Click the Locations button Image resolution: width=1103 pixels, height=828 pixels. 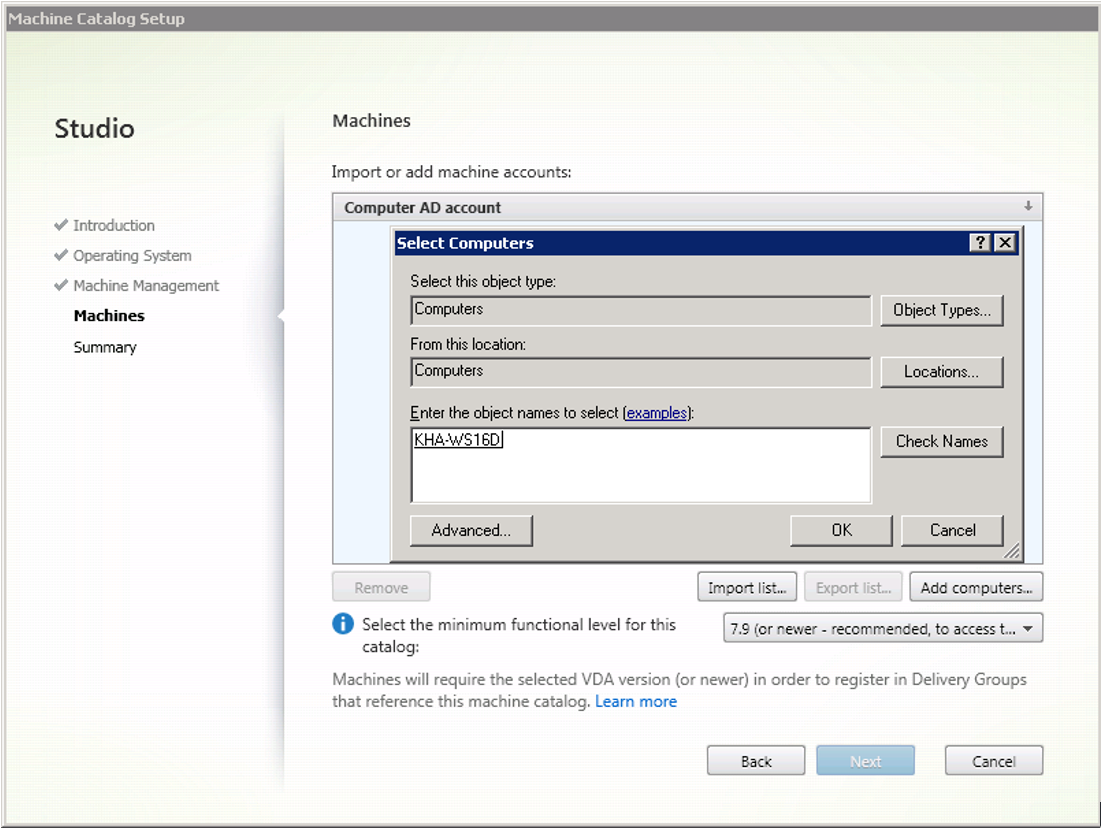942,372
